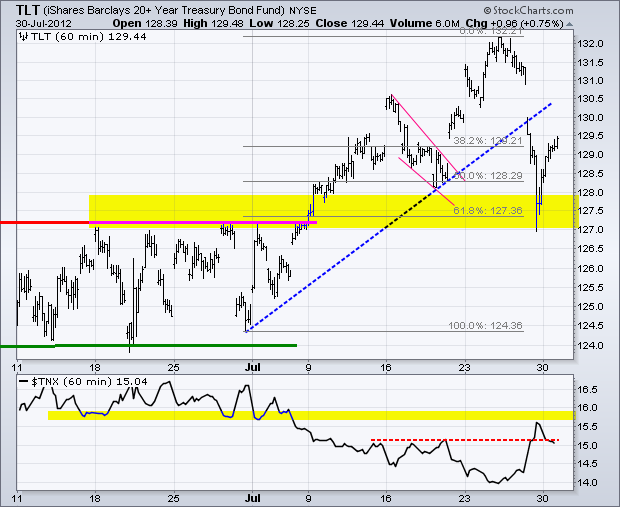Click the 18 date label under the TLT panel
This screenshot has height=507, width=620.
point(95,367)
